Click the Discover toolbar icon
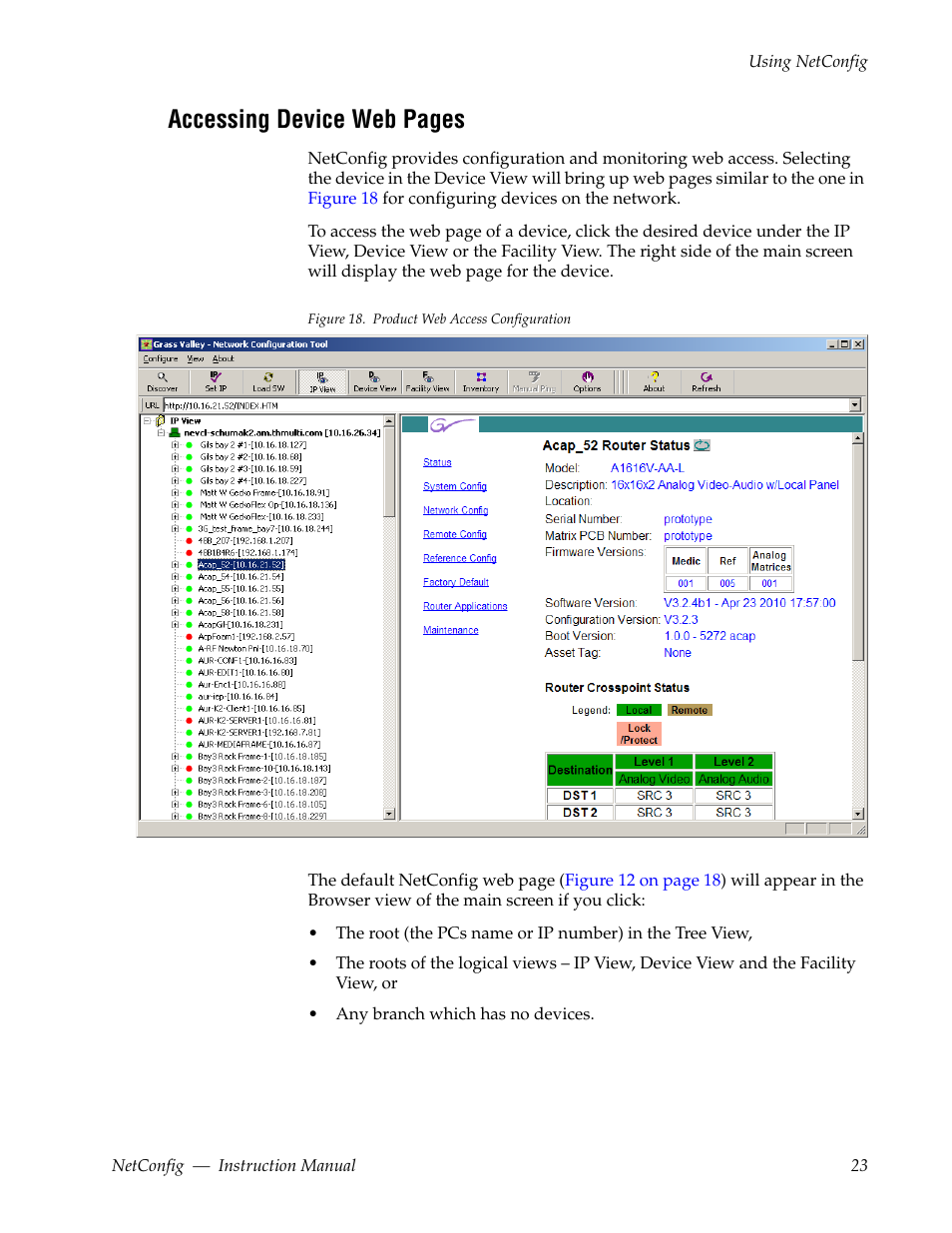 coord(162,382)
